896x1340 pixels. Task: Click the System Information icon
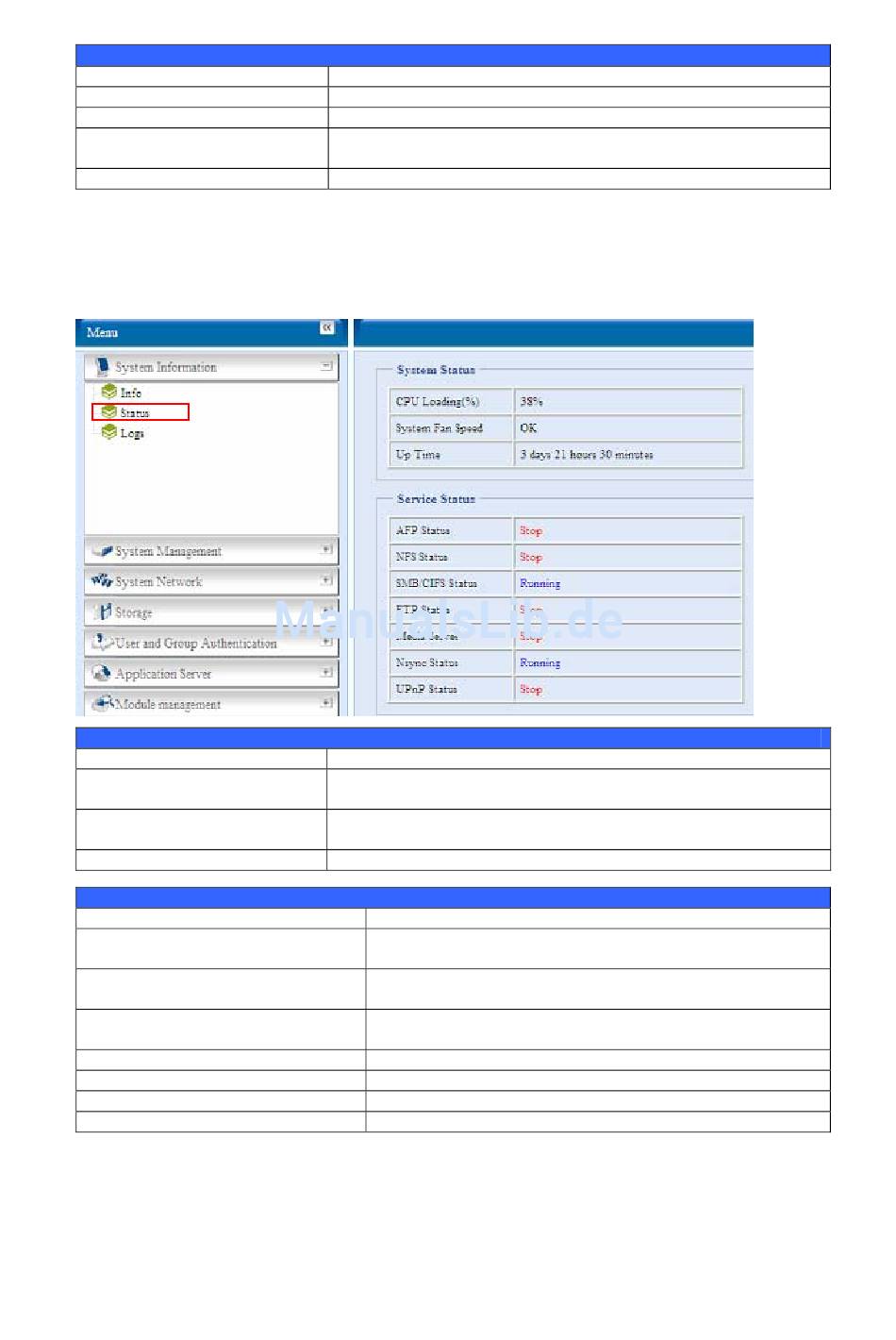pos(102,367)
